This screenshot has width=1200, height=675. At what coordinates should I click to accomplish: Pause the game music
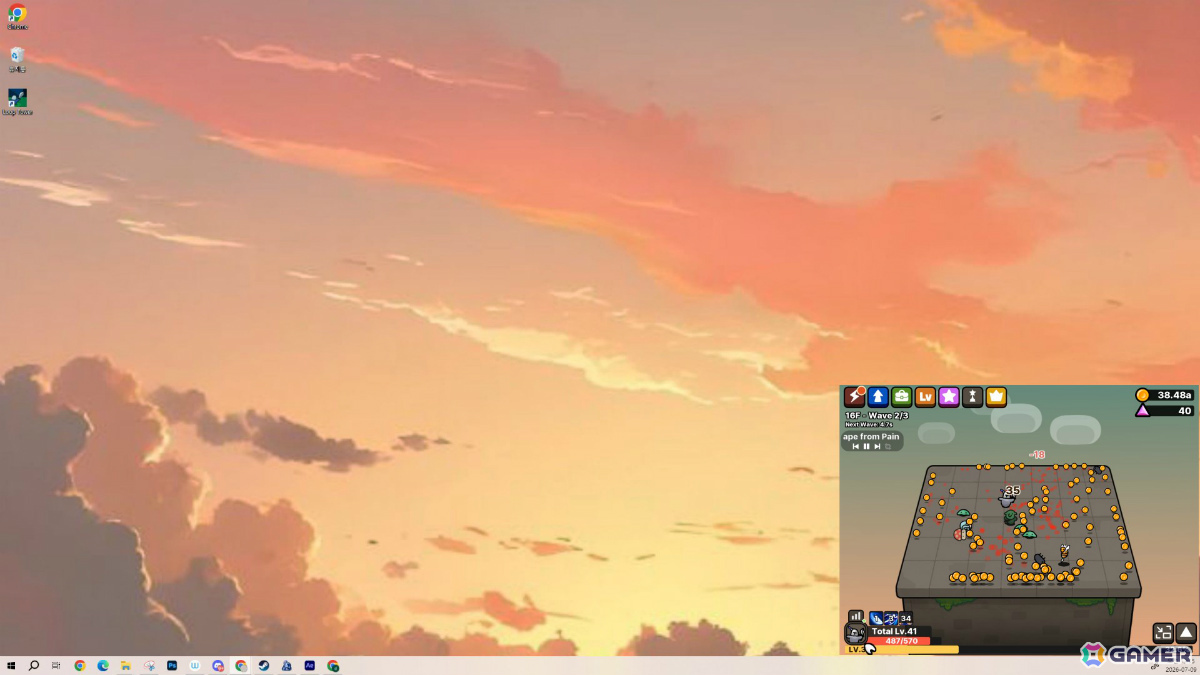[866, 446]
